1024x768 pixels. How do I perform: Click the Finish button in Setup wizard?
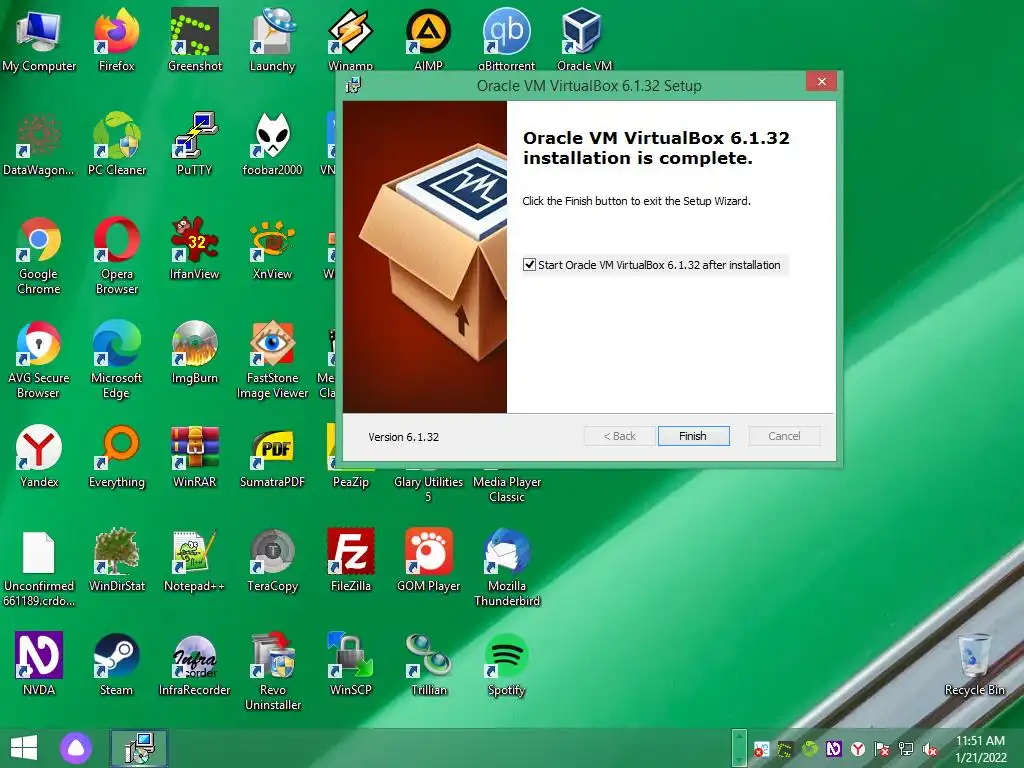[693, 436]
